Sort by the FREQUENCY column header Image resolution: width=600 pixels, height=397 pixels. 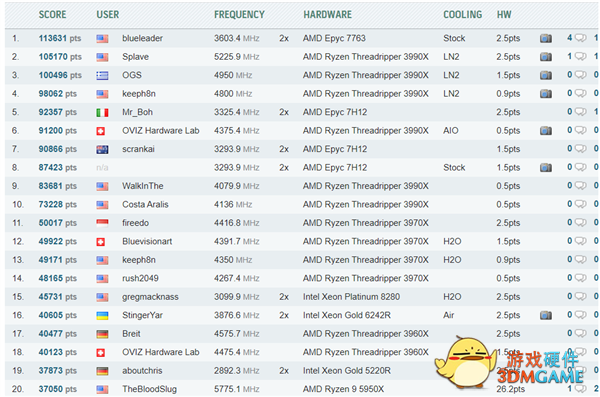239,15
